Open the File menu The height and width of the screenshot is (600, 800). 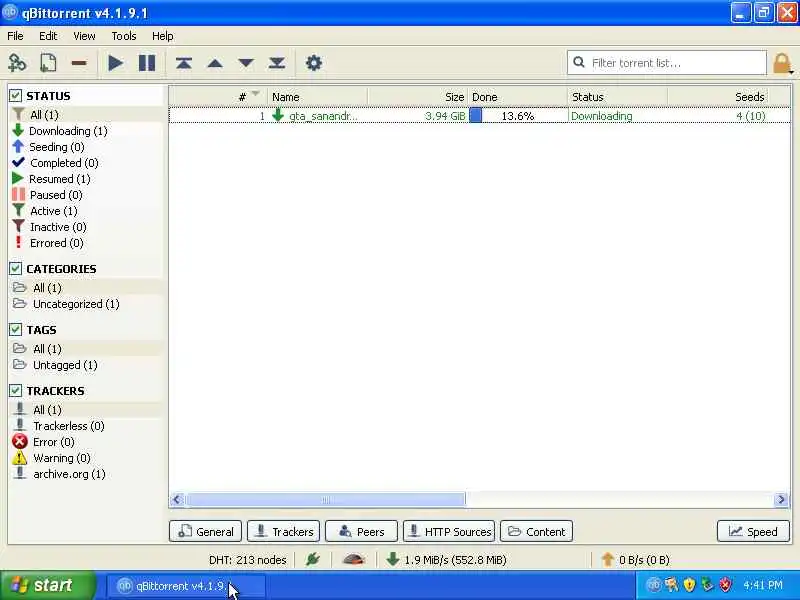pyautogui.click(x=15, y=36)
